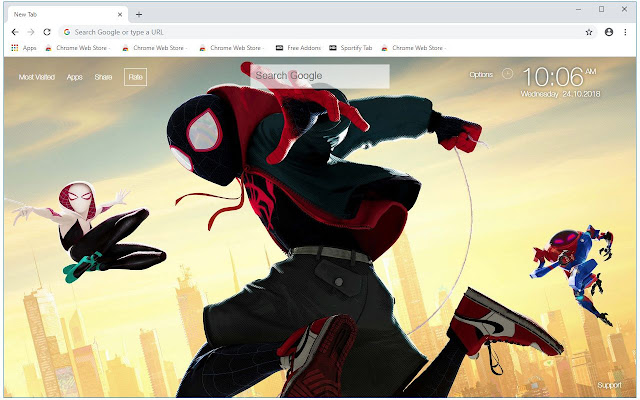Click the forward navigation arrow
Screen dimensions: 640x400
tap(31, 32)
